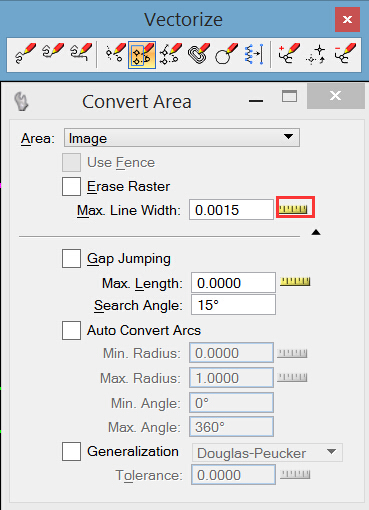Select the remove vertex pencil tool with minus
The image size is (369, 510).
tap(345, 53)
